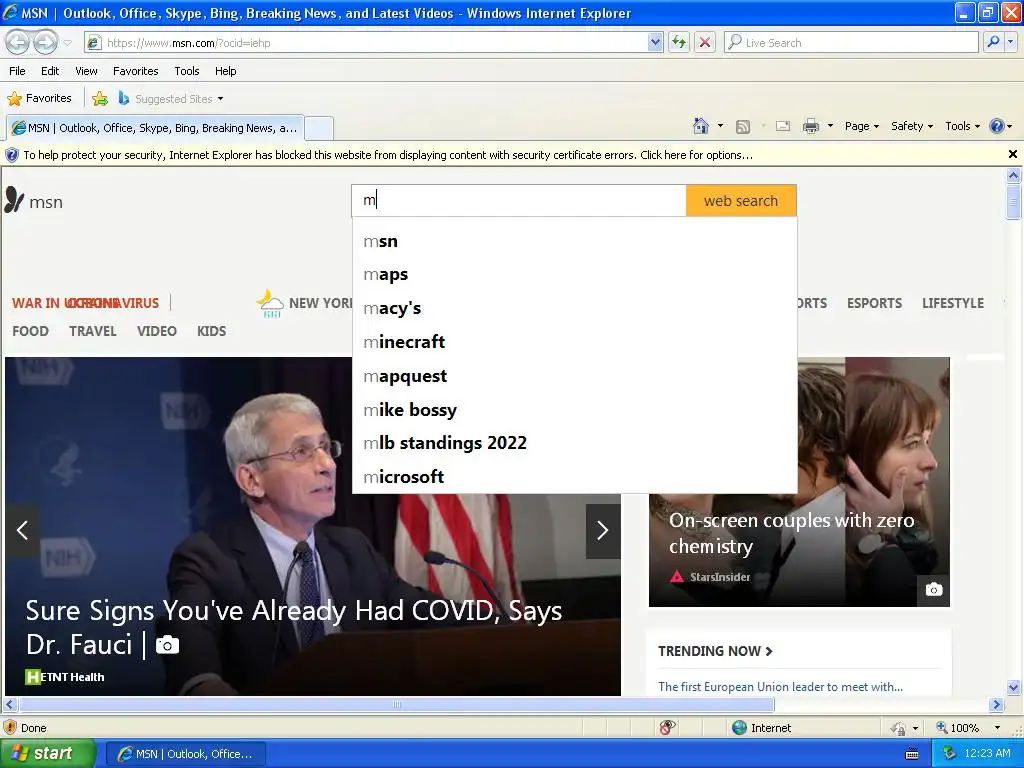The height and width of the screenshot is (768, 1024).
Task: Select the msn suggestion
Action: tap(574, 241)
